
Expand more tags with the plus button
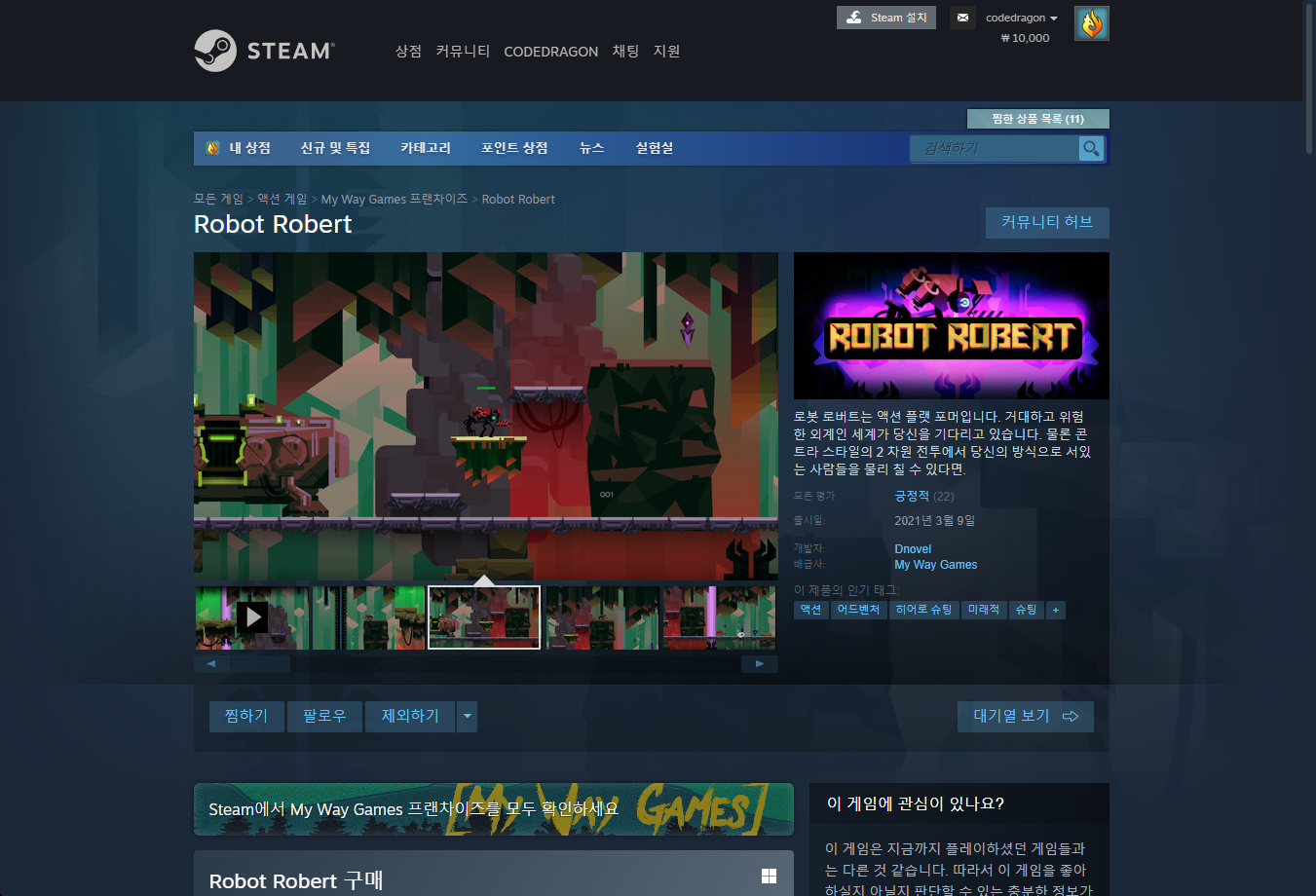click(1056, 610)
